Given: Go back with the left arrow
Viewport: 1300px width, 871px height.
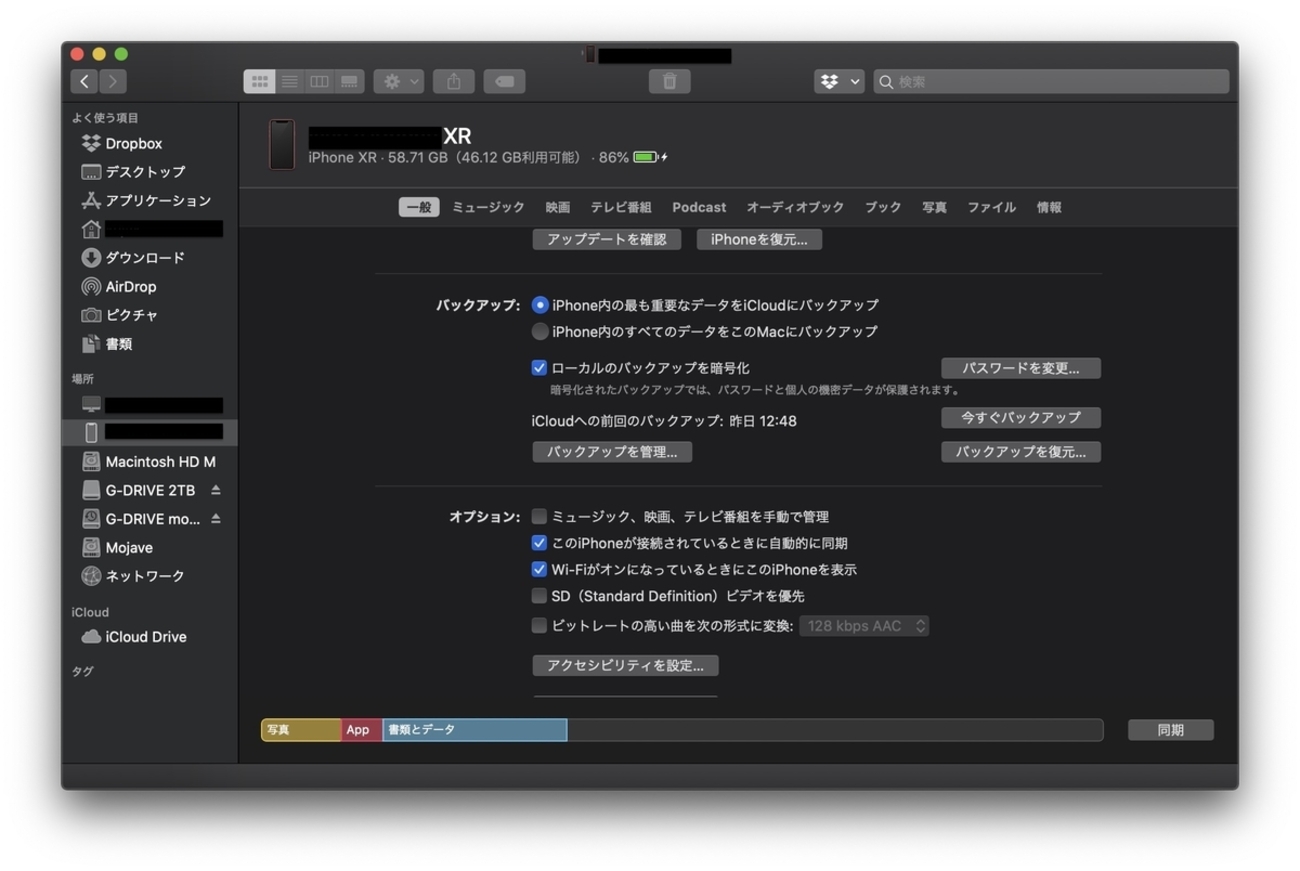Looking at the screenshot, I should [x=85, y=82].
